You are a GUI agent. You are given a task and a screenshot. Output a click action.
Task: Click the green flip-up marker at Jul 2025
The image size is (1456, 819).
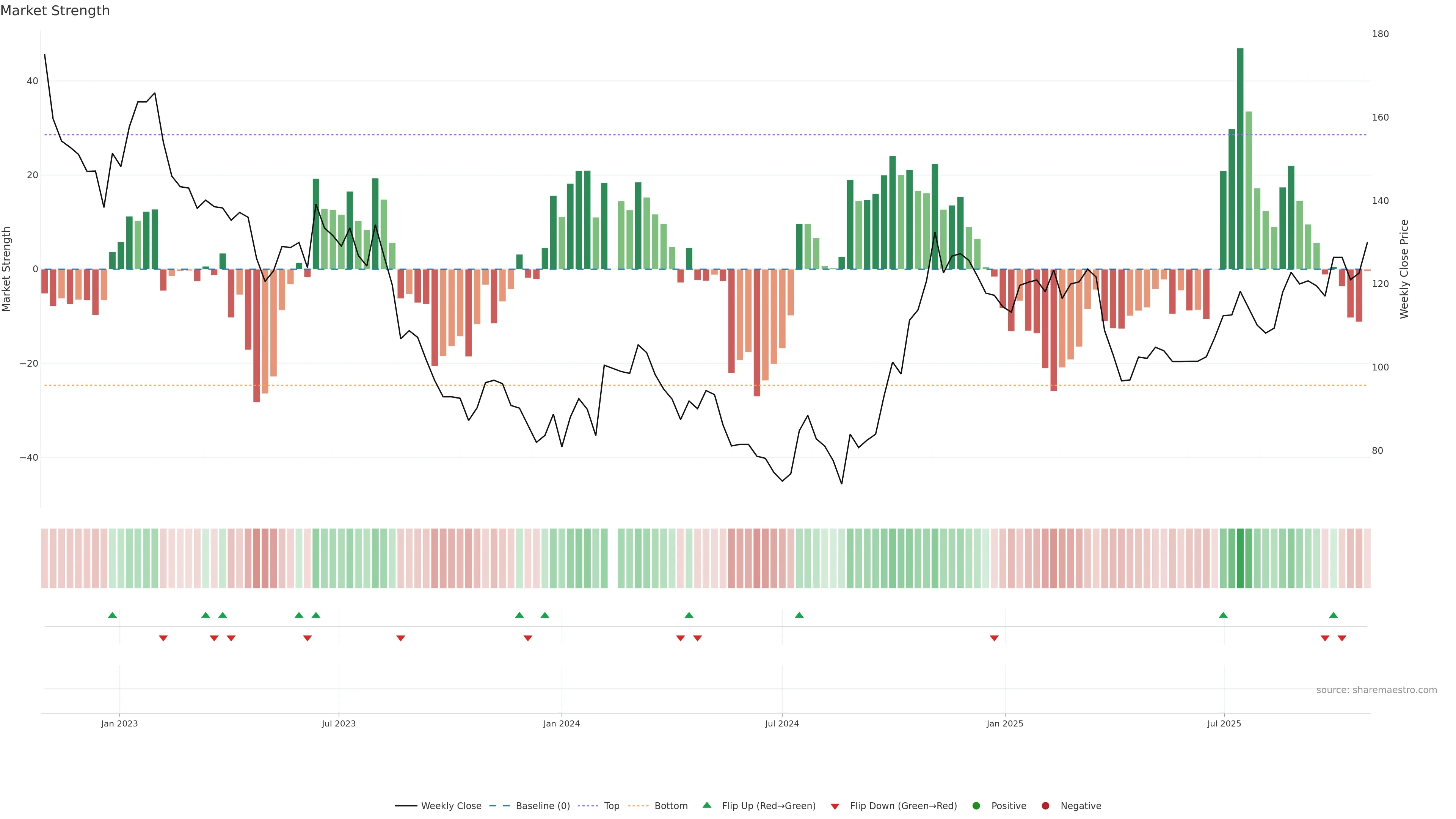click(1223, 615)
